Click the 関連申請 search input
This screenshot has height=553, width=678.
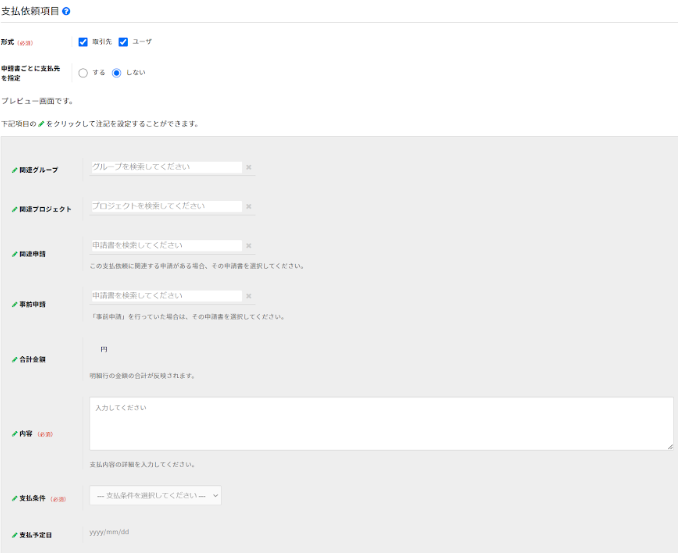point(166,245)
